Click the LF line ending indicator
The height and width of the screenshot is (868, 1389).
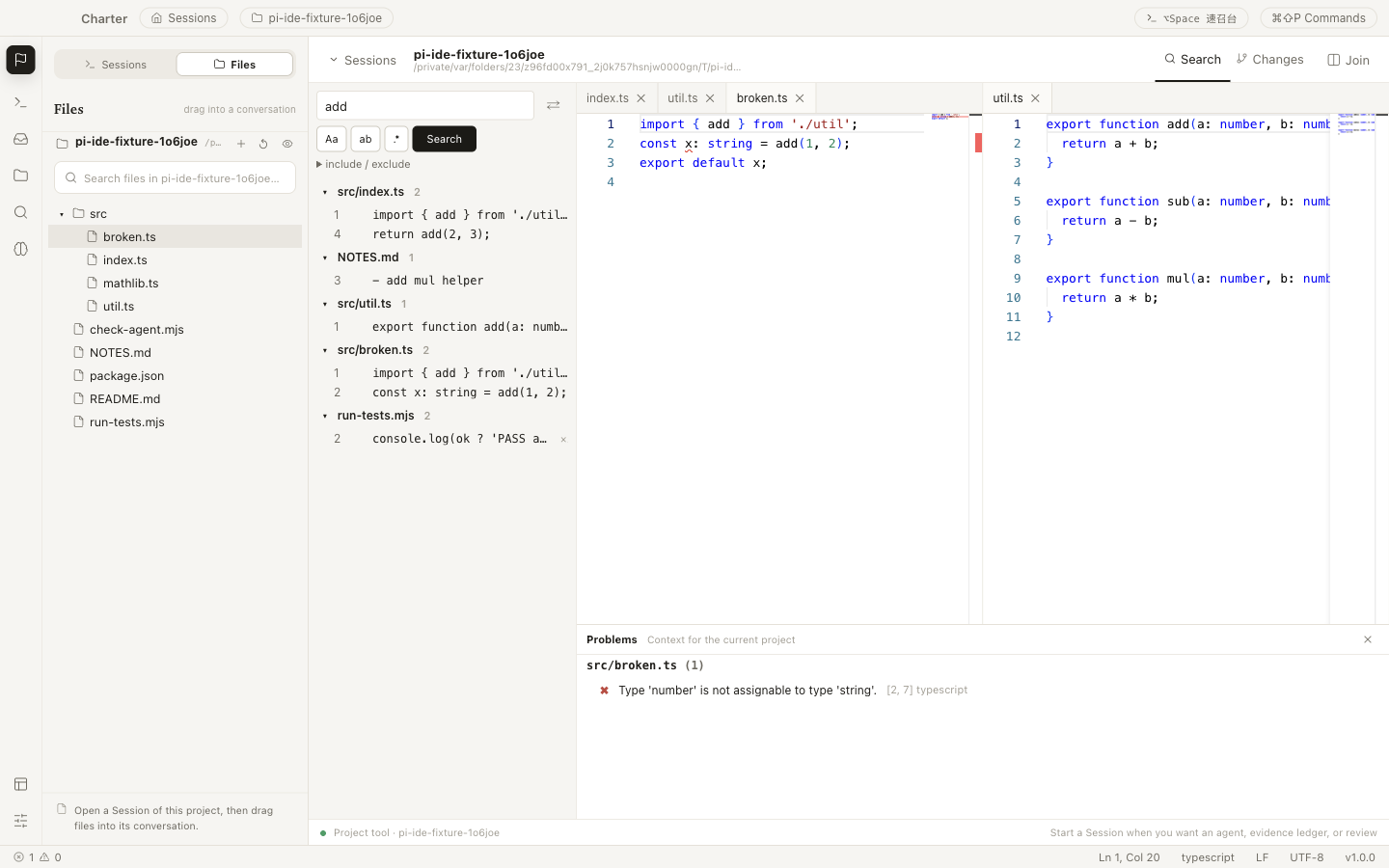click(x=1262, y=857)
